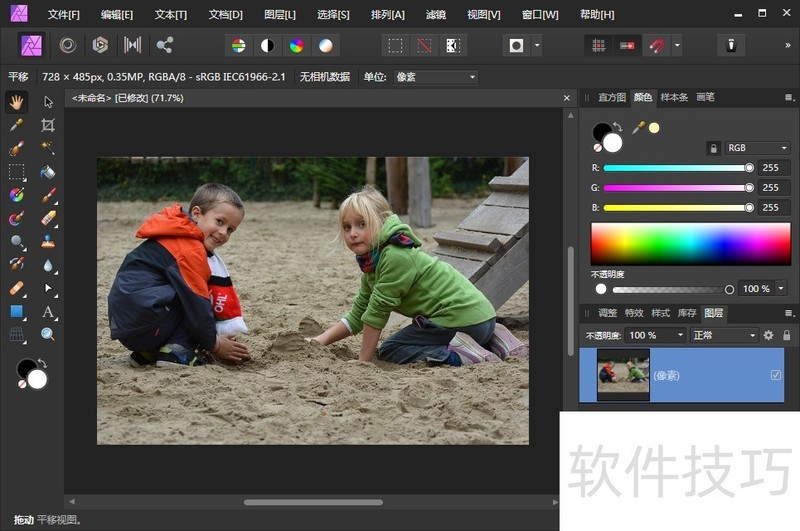800x531 pixels.
Task: Expand the 正常 blend mode dropdown
Action: pos(724,336)
